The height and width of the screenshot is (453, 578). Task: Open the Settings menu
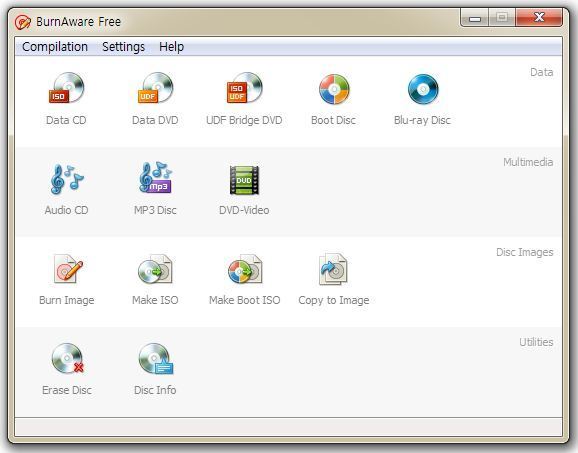tap(123, 47)
